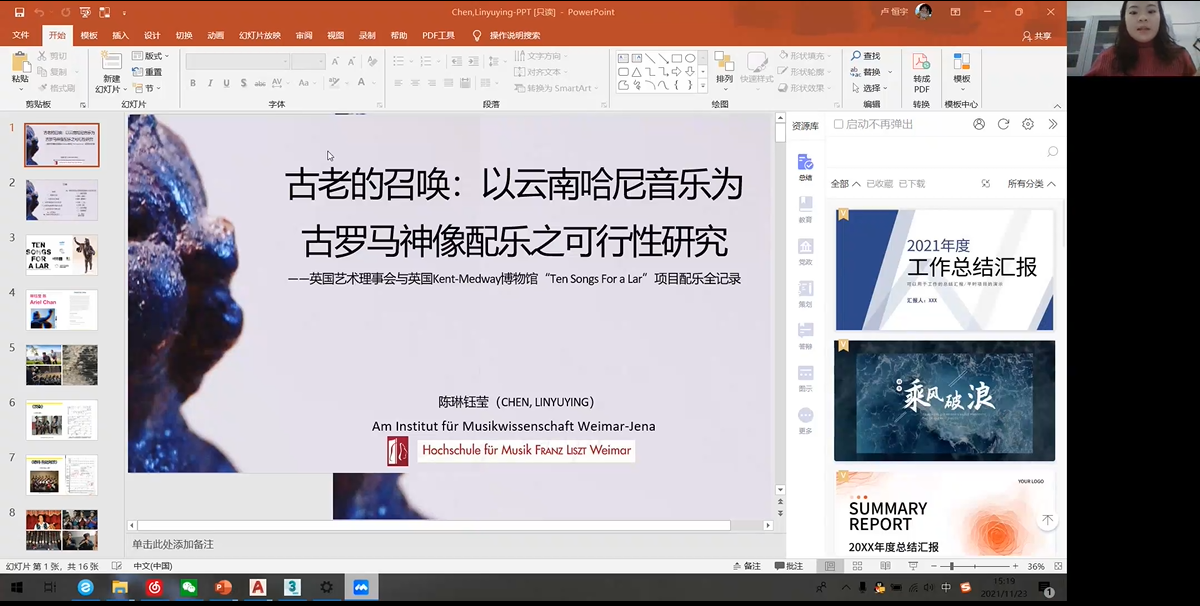
Task: Click the save icon in quick access toolbar
Action: (x=19, y=12)
